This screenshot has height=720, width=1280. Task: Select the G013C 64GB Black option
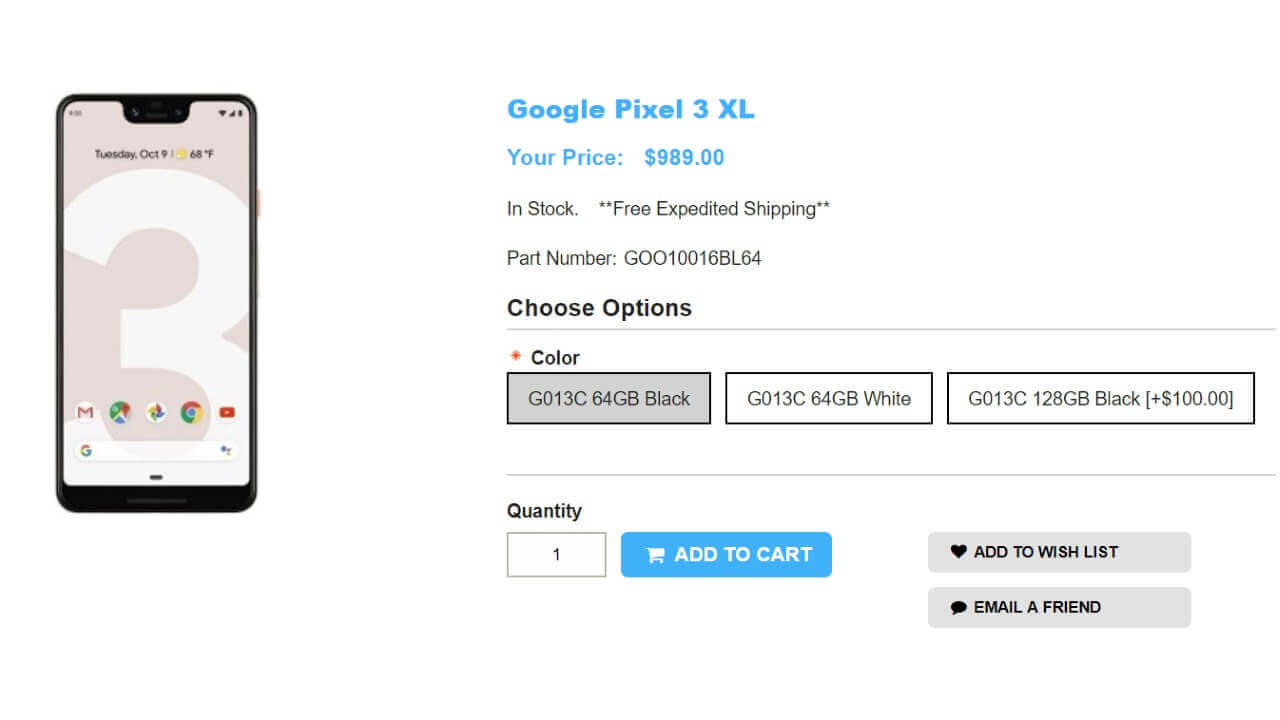coord(608,398)
